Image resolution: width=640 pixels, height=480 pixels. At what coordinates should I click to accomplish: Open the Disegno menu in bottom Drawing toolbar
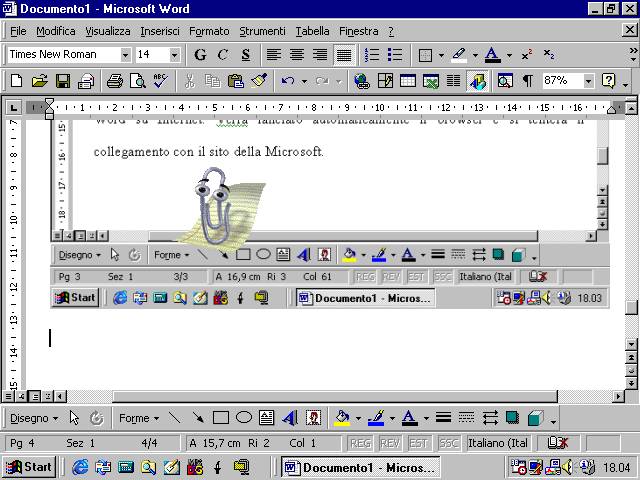[34, 418]
